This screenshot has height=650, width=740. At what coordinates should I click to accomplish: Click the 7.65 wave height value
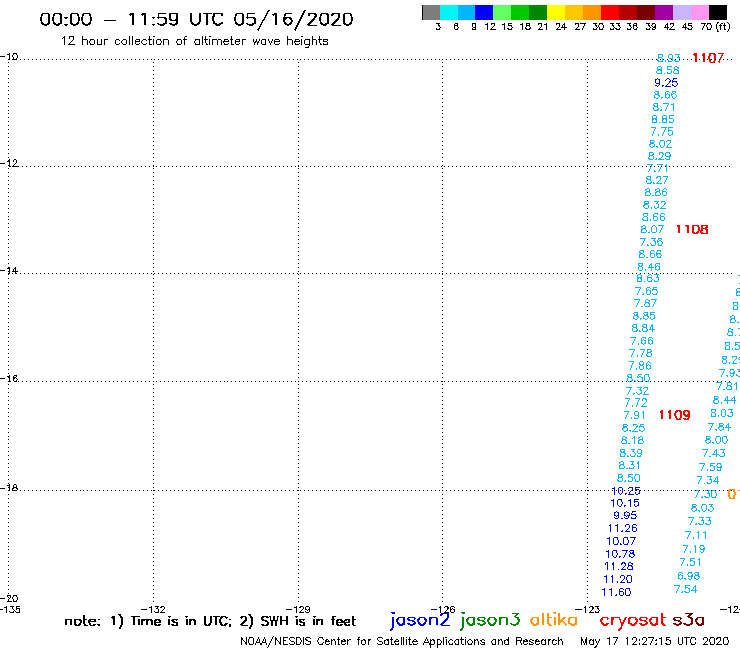click(x=647, y=291)
